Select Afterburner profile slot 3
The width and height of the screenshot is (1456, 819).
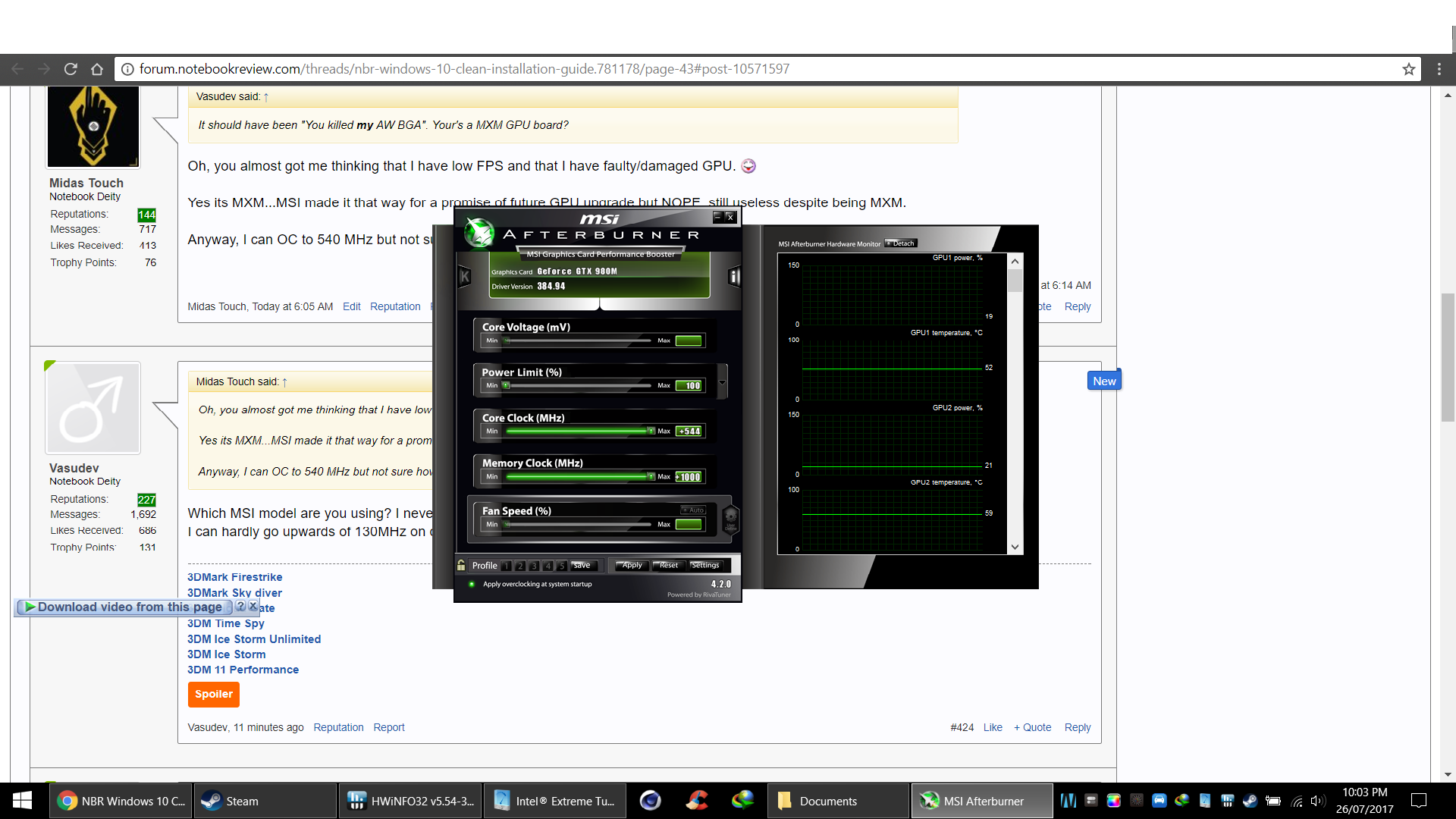pos(534,566)
